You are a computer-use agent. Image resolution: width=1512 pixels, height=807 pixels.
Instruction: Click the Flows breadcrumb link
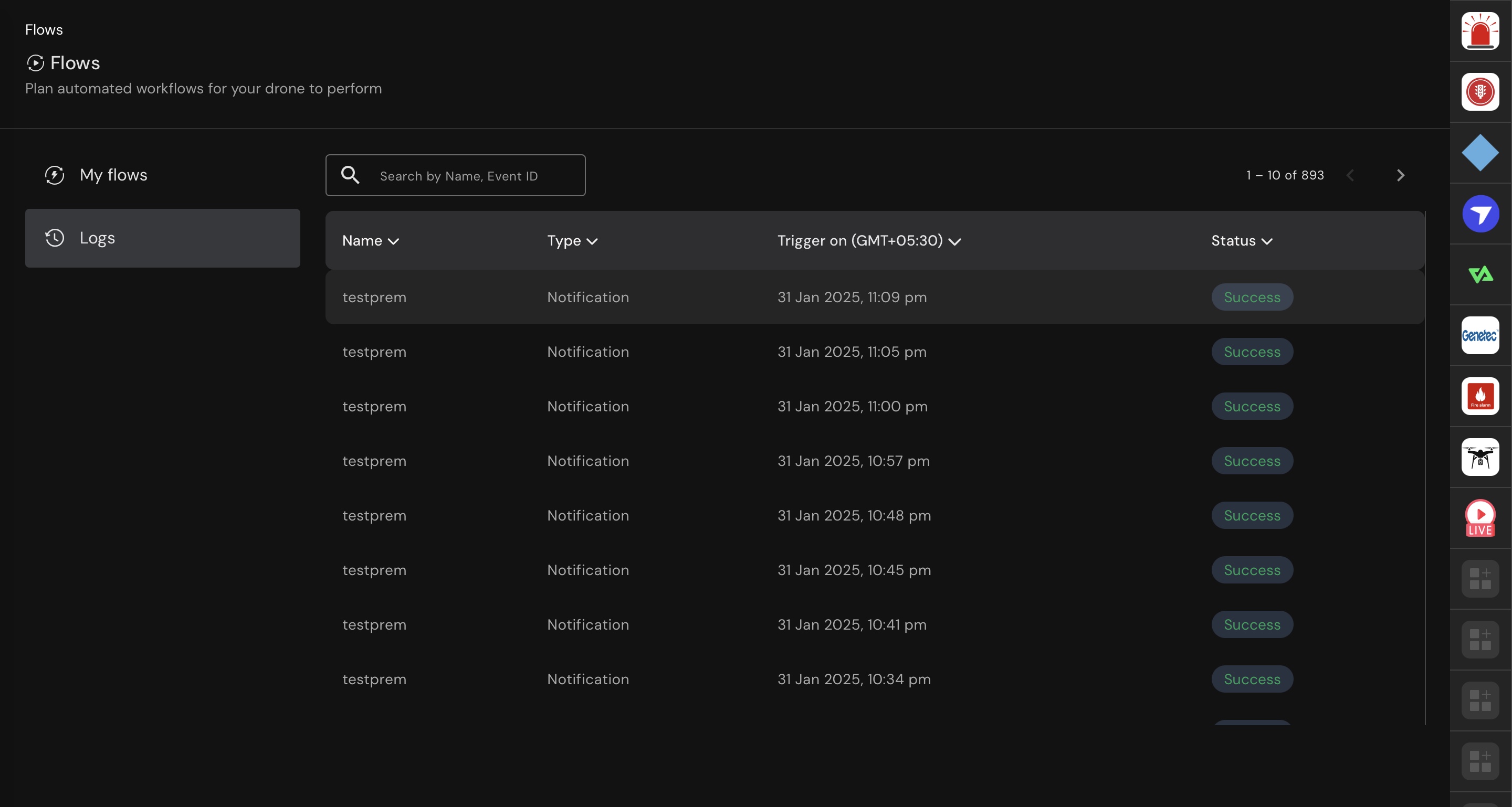pyautogui.click(x=44, y=30)
